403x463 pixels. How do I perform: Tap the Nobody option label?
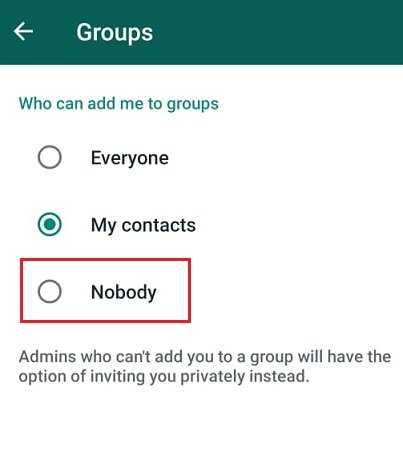click(x=124, y=292)
